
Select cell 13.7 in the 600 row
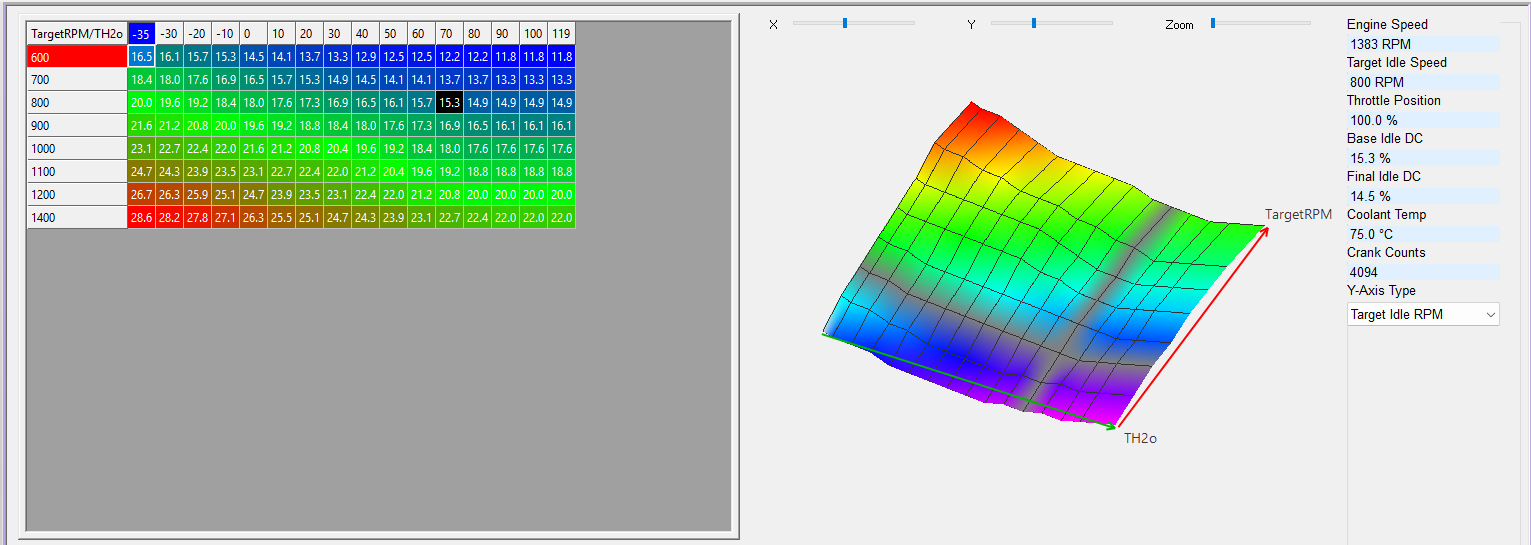[x=309, y=57]
